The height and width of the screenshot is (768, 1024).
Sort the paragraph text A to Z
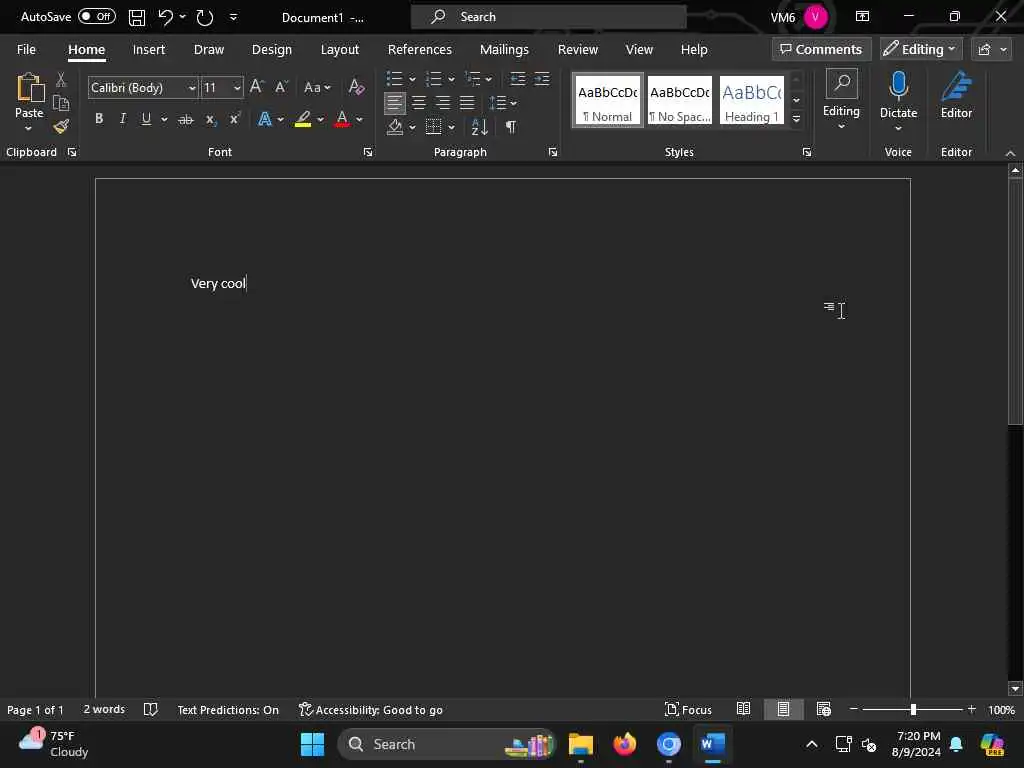[479, 127]
